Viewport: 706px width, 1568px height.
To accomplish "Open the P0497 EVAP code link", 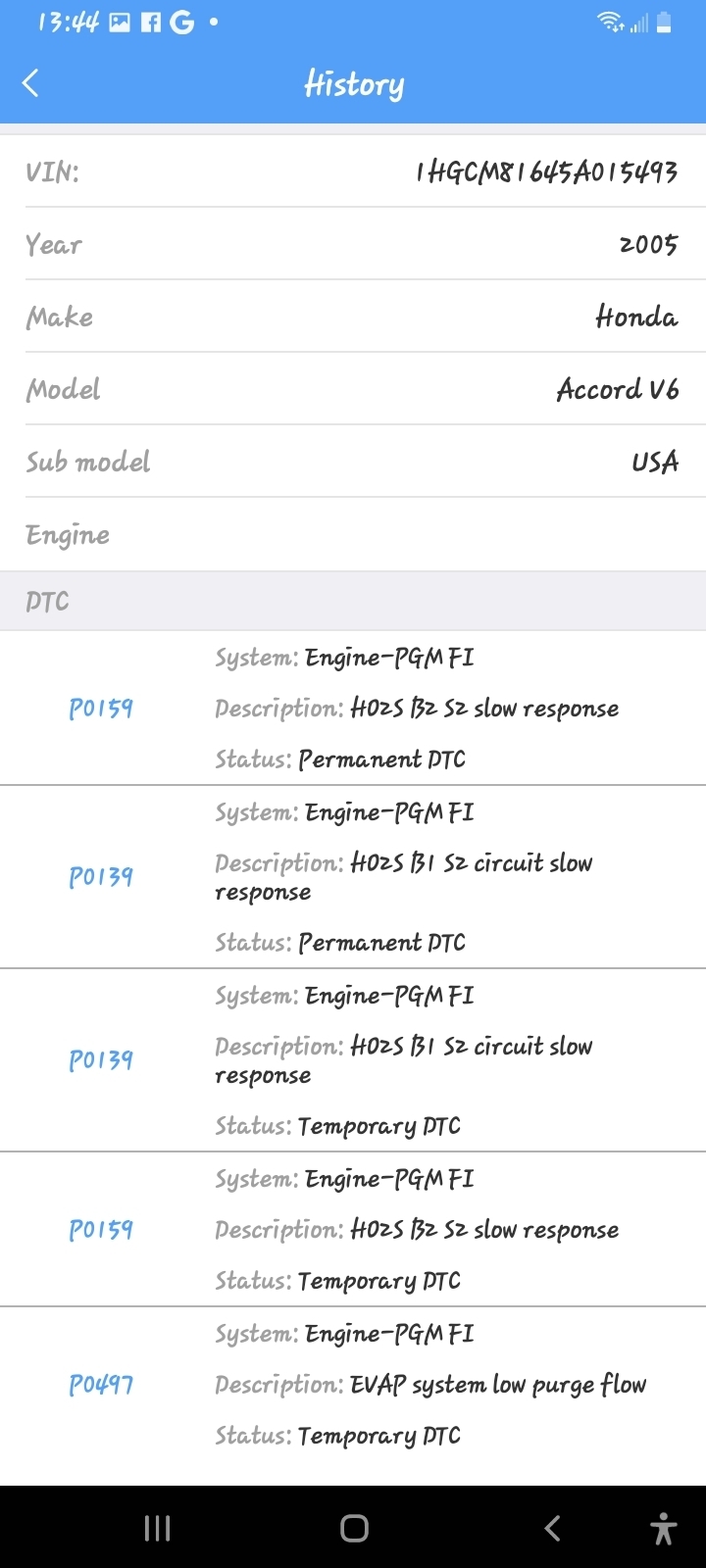I will [x=101, y=1384].
